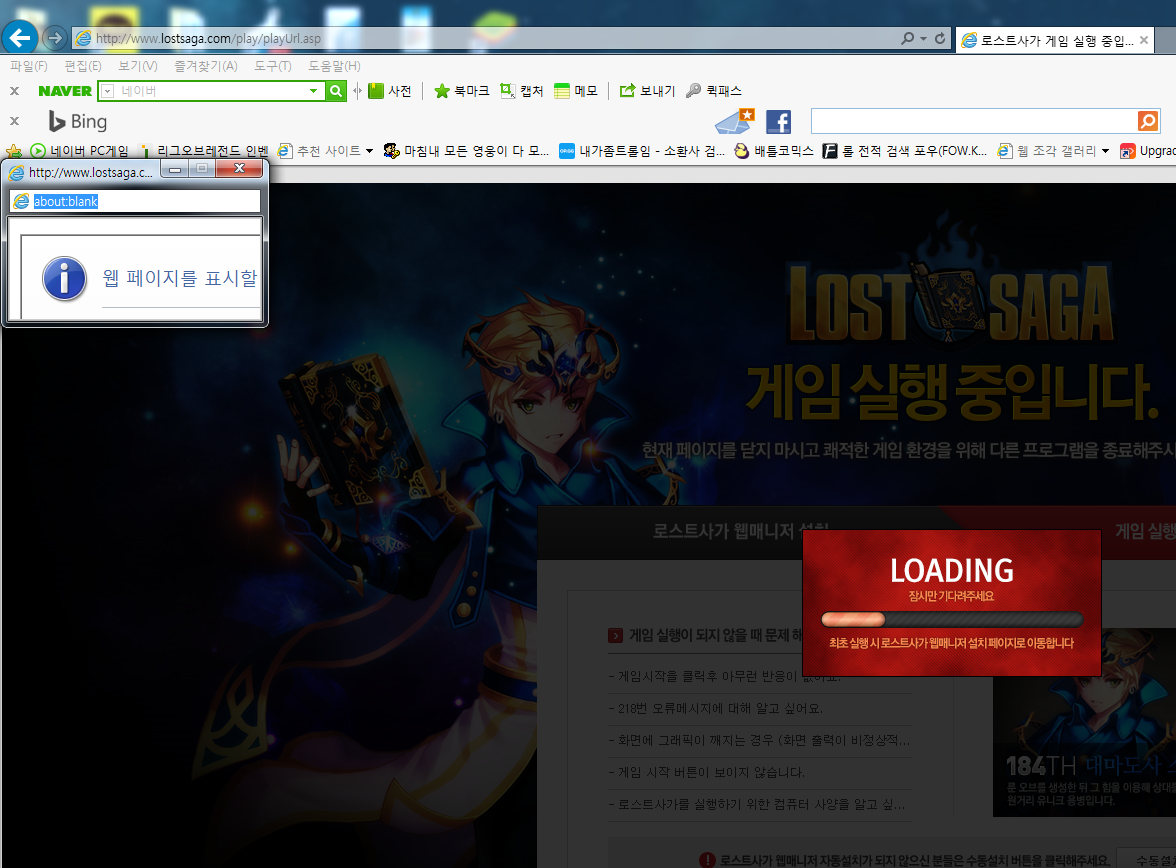
Task: Click the orange Bing search button
Action: [x=1148, y=121]
